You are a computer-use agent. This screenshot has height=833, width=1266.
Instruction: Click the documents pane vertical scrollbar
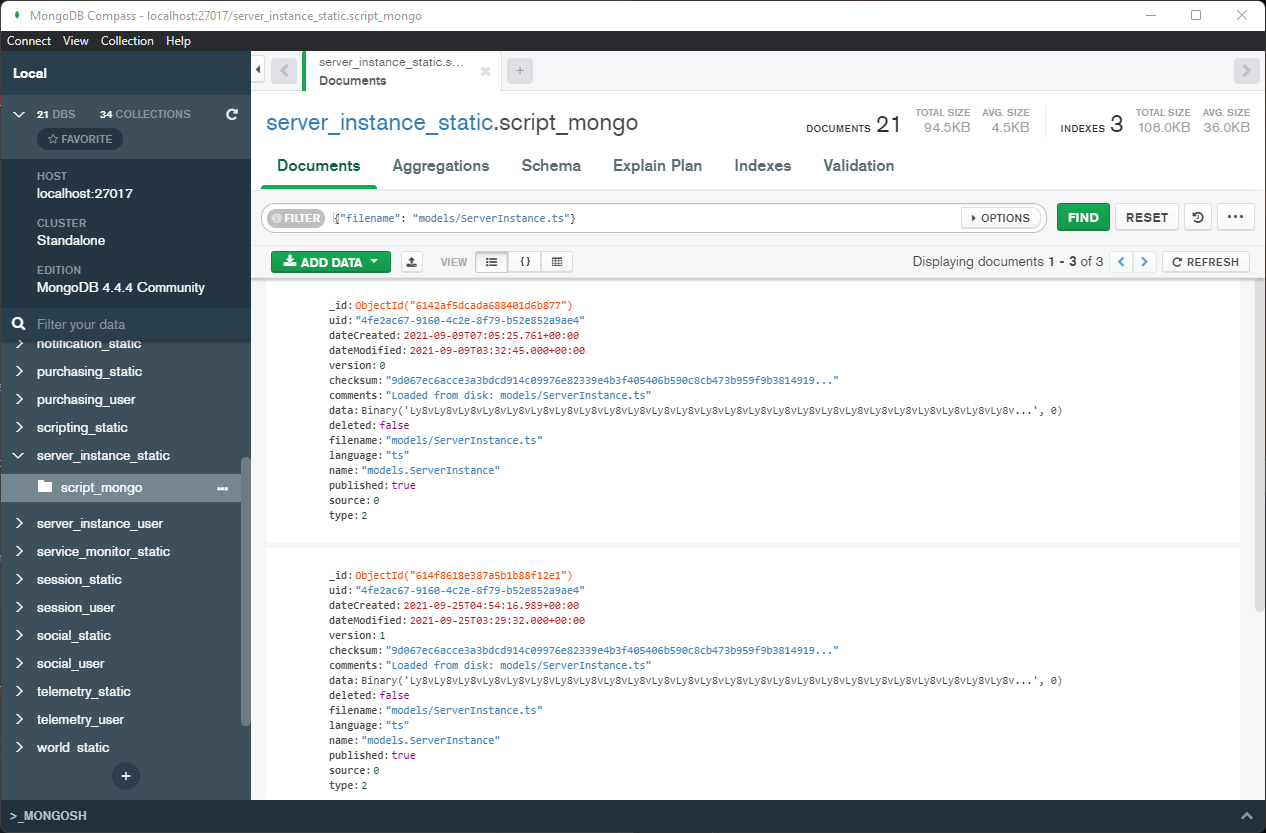click(x=1259, y=445)
